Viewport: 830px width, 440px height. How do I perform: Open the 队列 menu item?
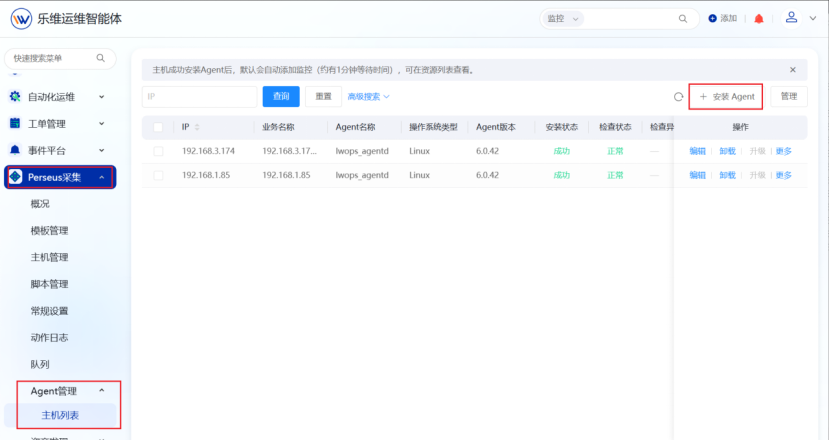click(40, 364)
